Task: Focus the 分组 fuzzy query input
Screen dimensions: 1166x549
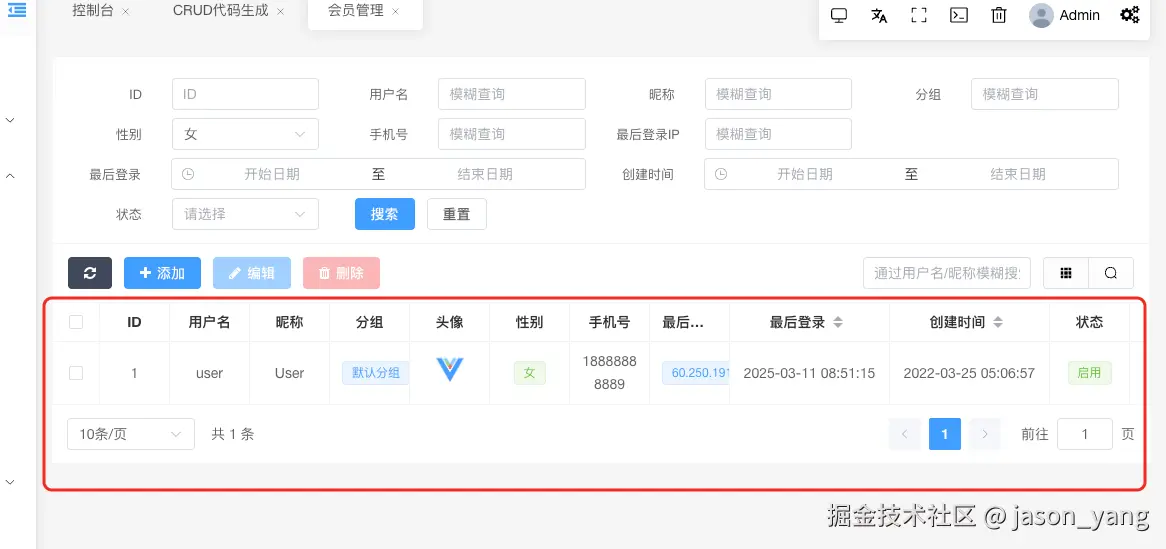Action: point(1045,94)
